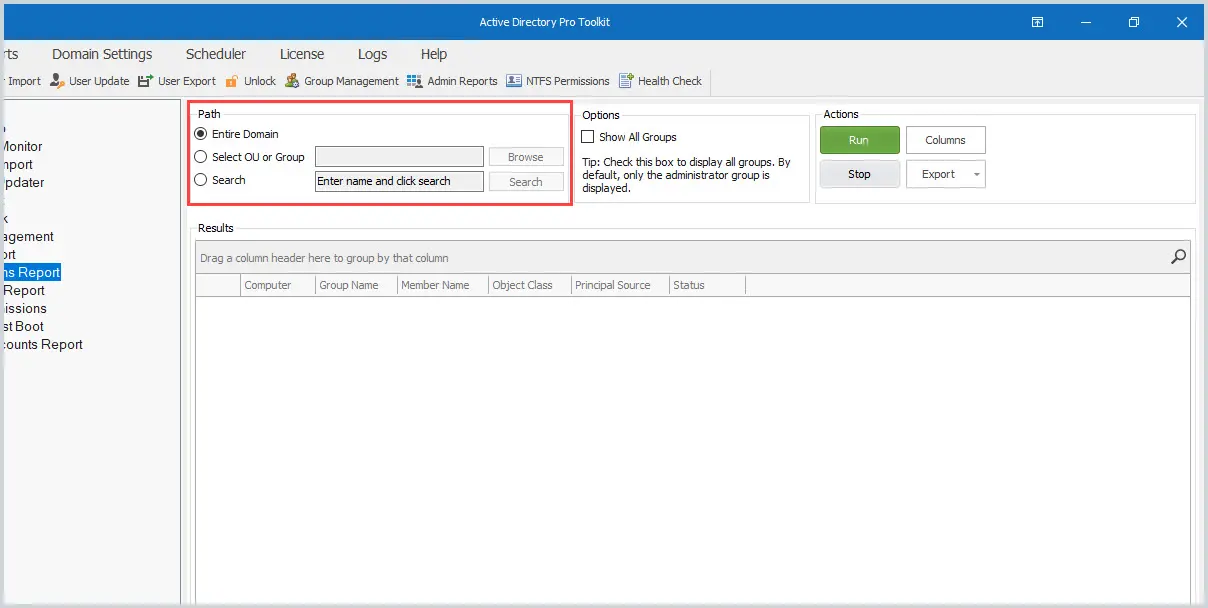Viewport: 1208px width, 608px height.
Task: Click the User Update toolbar label
Action: tap(99, 81)
